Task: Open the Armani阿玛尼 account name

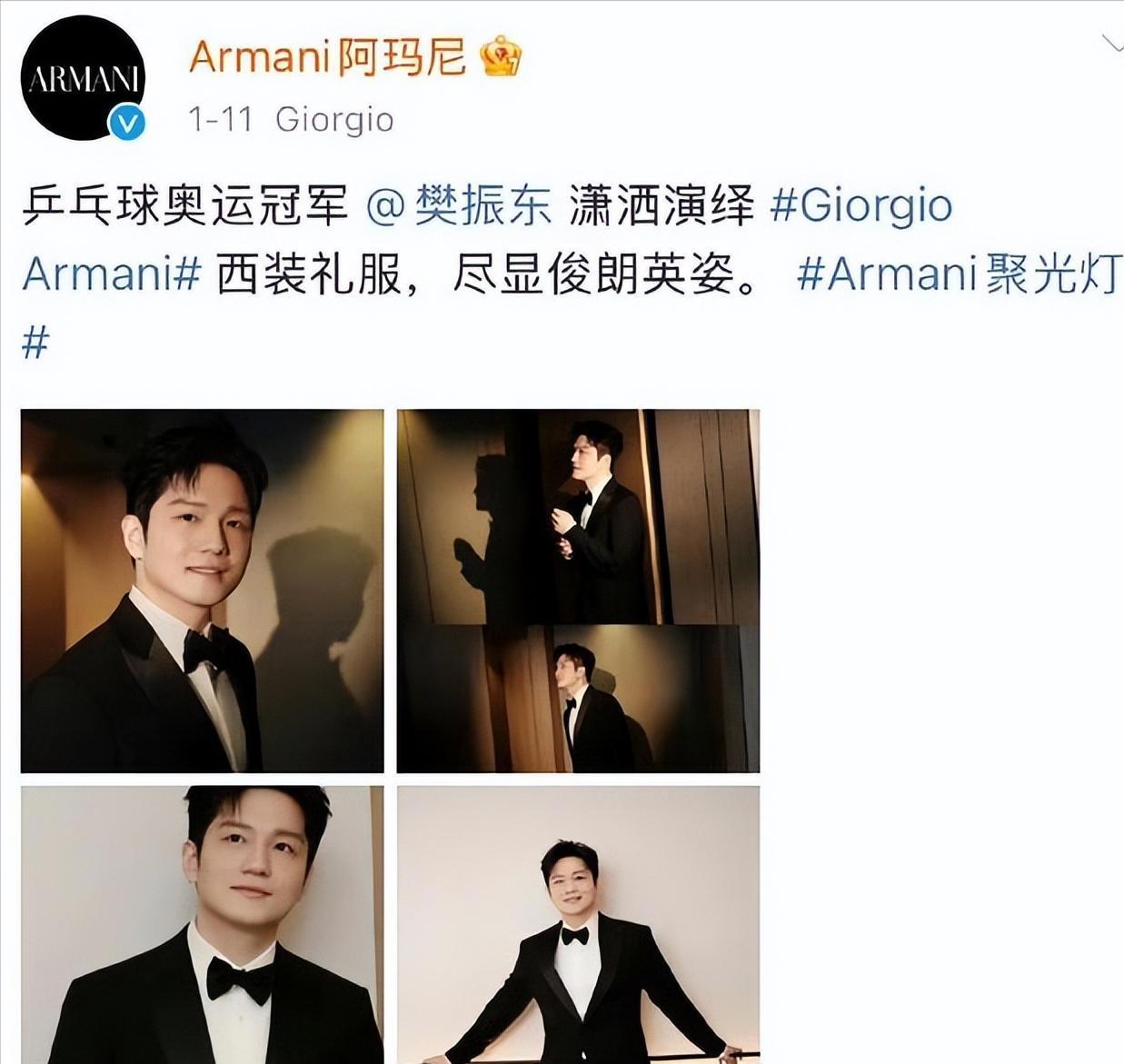Action: click(327, 58)
